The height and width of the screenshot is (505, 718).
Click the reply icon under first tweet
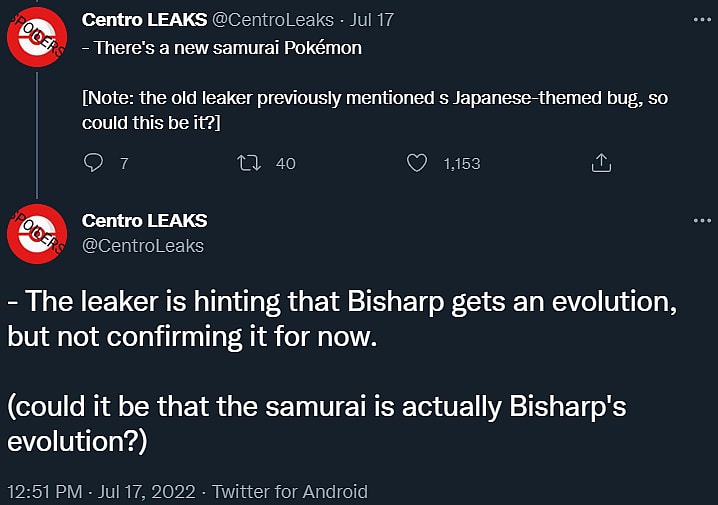point(93,163)
